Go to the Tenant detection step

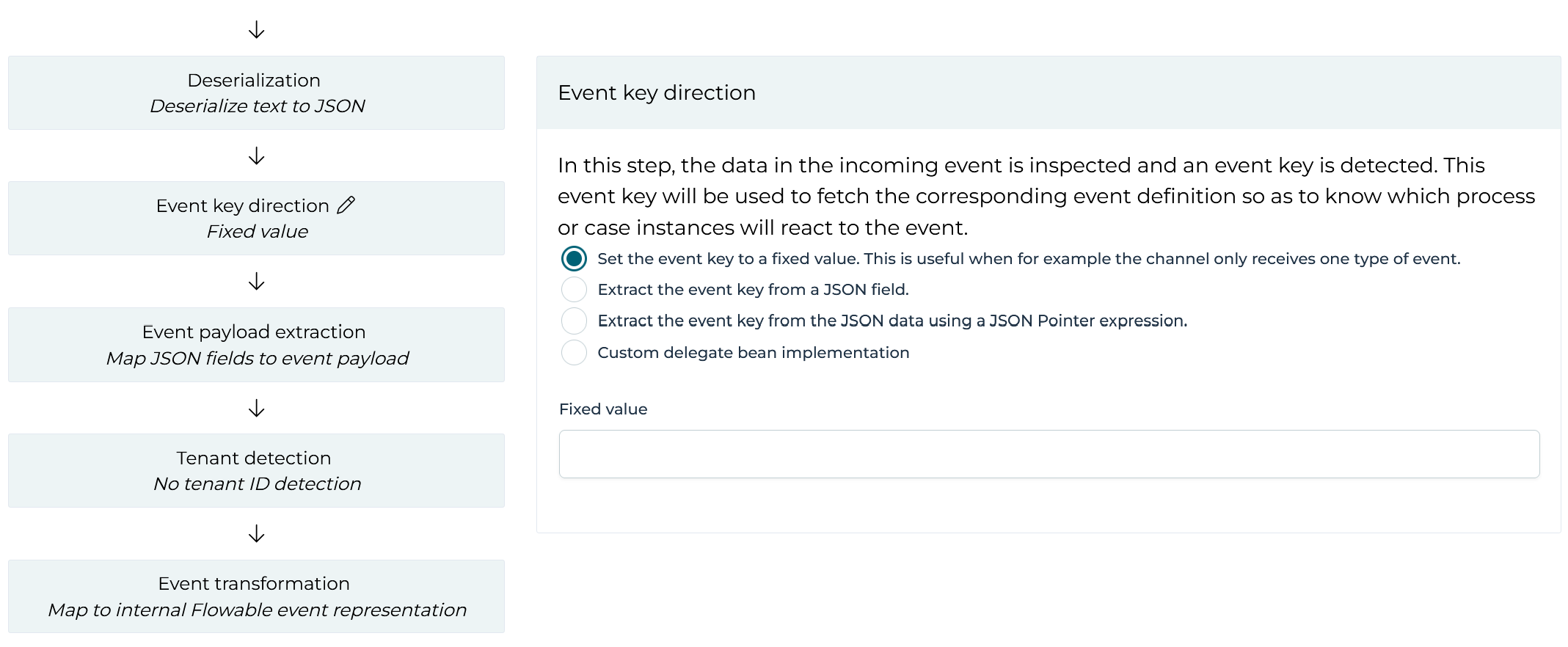256,470
